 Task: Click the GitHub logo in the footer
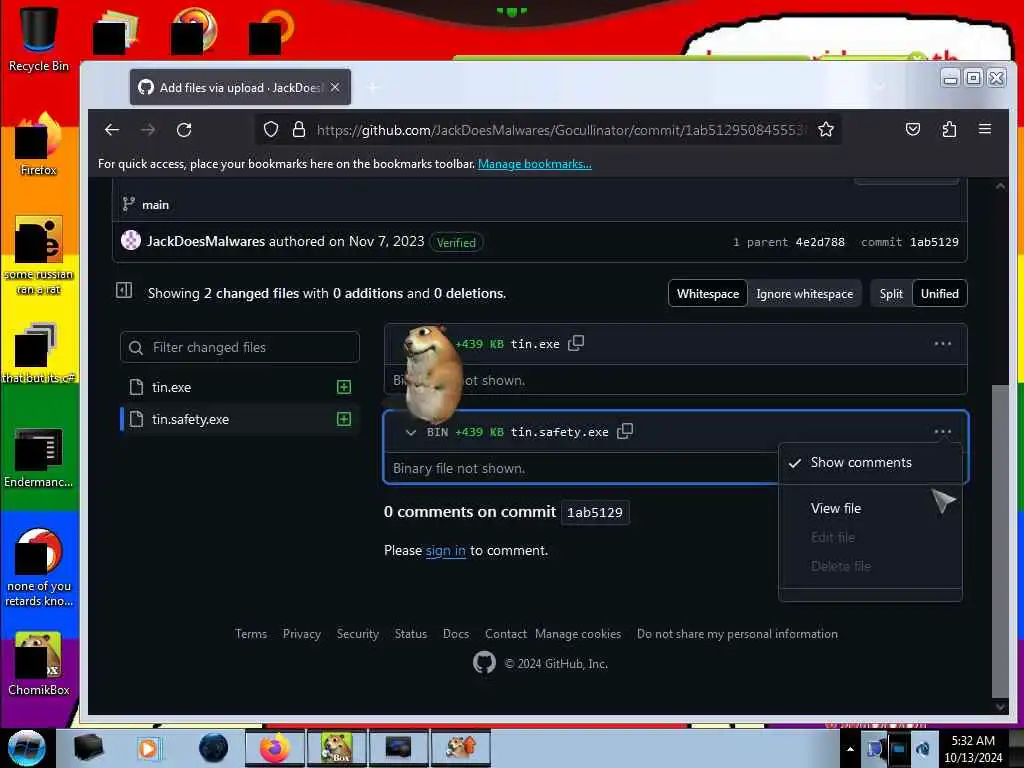[484, 663]
